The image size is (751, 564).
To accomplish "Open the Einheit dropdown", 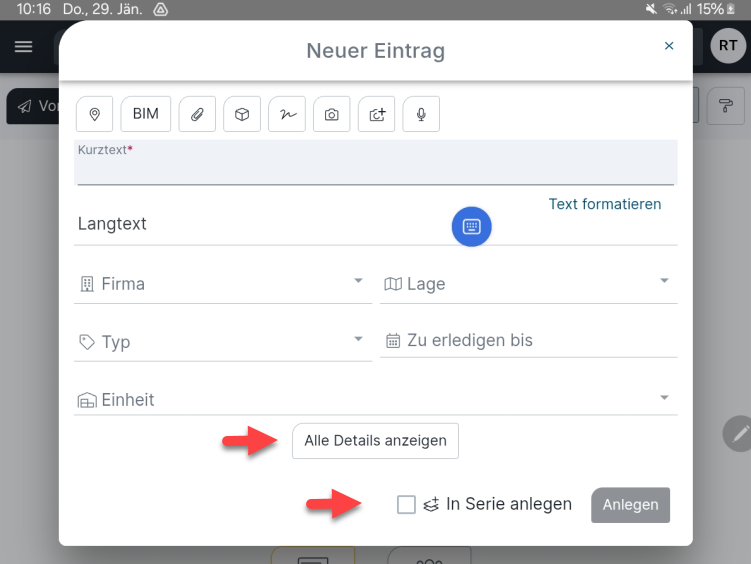I will [x=376, y=399].
